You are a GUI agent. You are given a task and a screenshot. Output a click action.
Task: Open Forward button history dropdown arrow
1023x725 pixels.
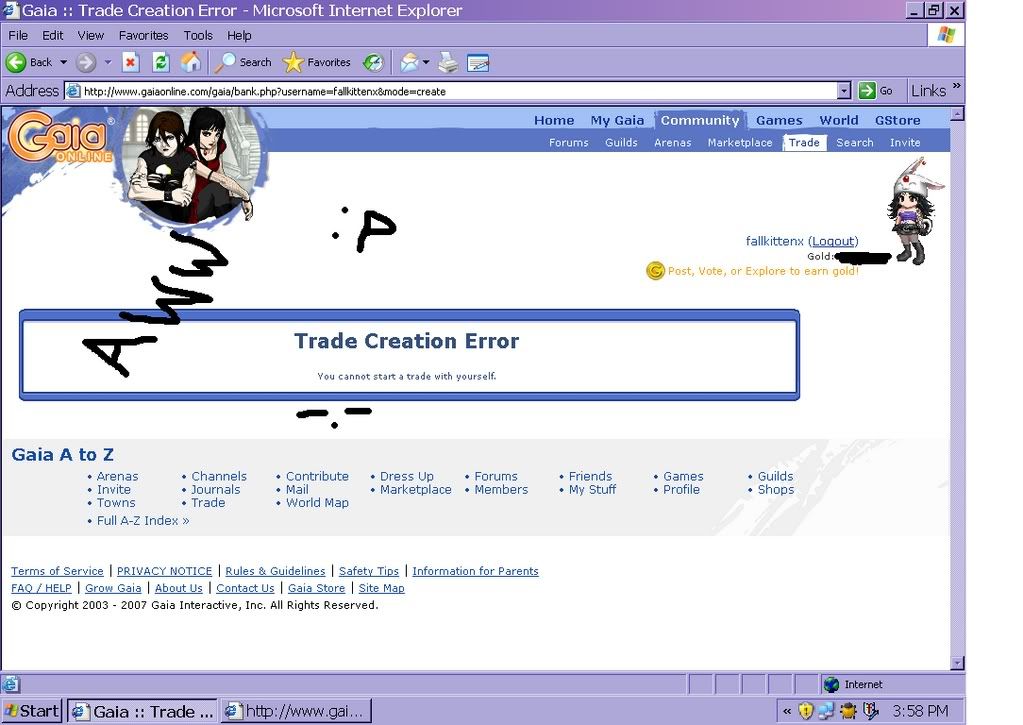(x=108, y=63)
